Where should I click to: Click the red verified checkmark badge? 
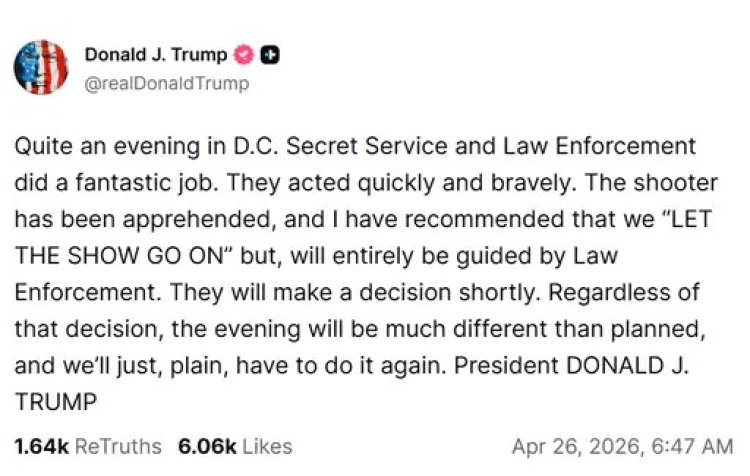(x=243, y=56)
